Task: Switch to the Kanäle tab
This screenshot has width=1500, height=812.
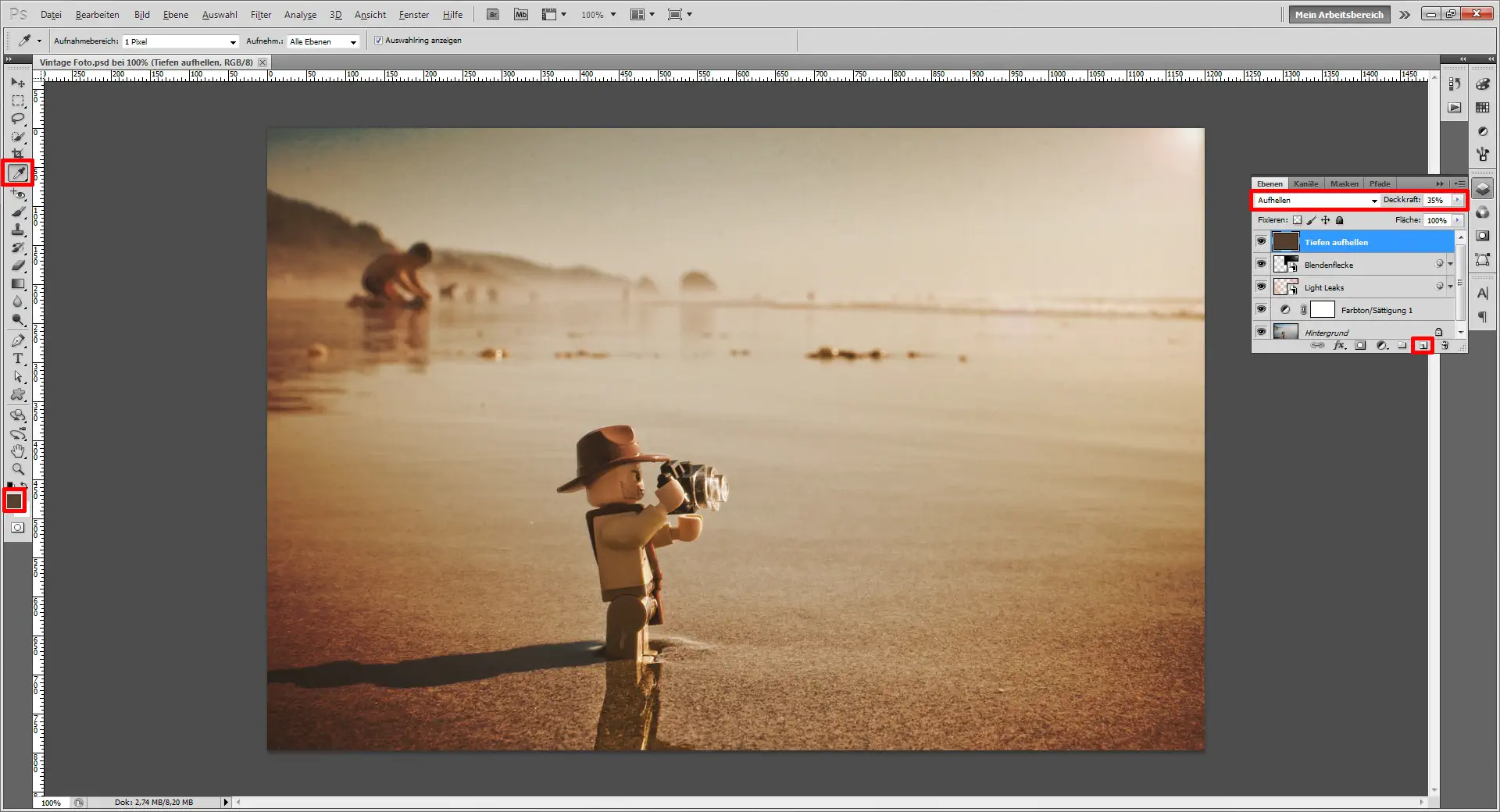Action: coord(1305,183)
